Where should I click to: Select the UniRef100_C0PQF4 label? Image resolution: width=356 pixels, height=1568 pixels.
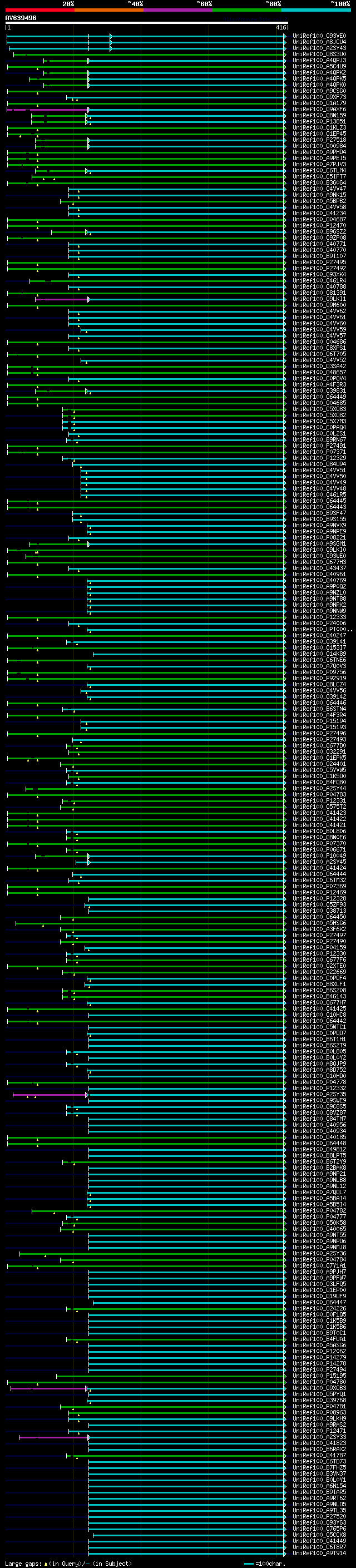[319, 978]
